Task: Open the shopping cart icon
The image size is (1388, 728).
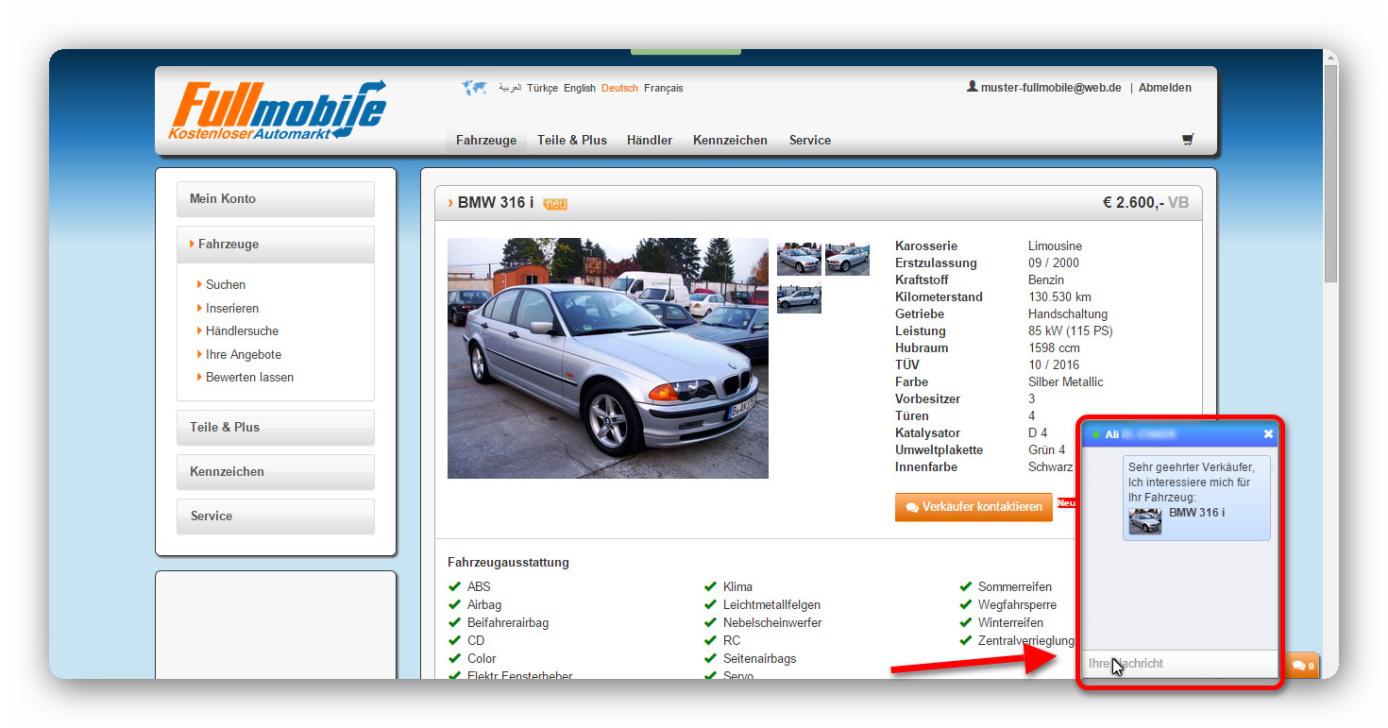Action: (1187, 140)
